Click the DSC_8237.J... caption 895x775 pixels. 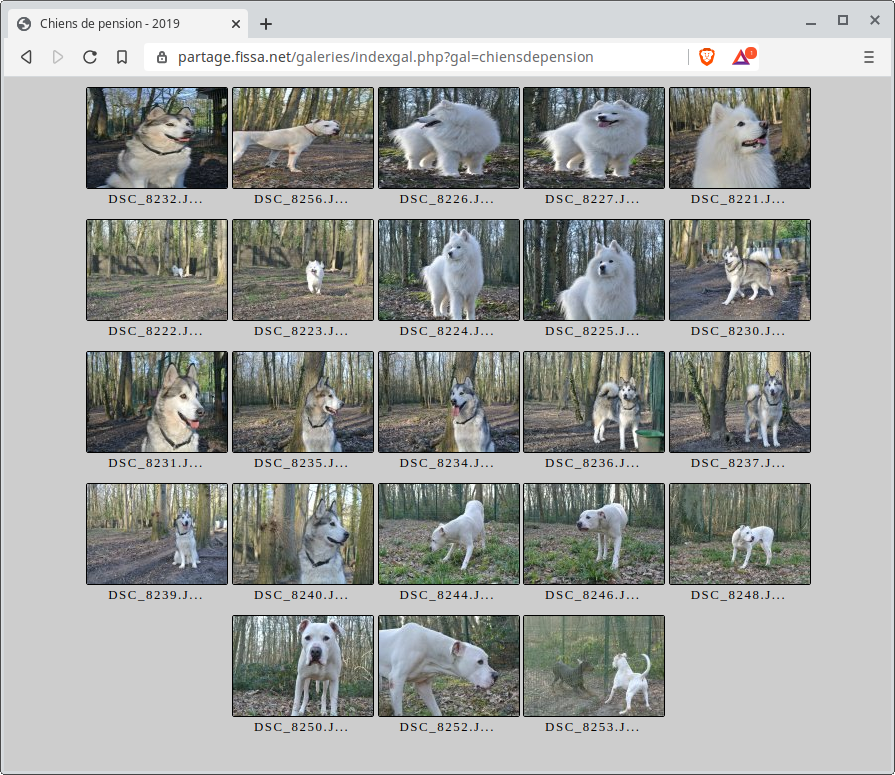738,463
